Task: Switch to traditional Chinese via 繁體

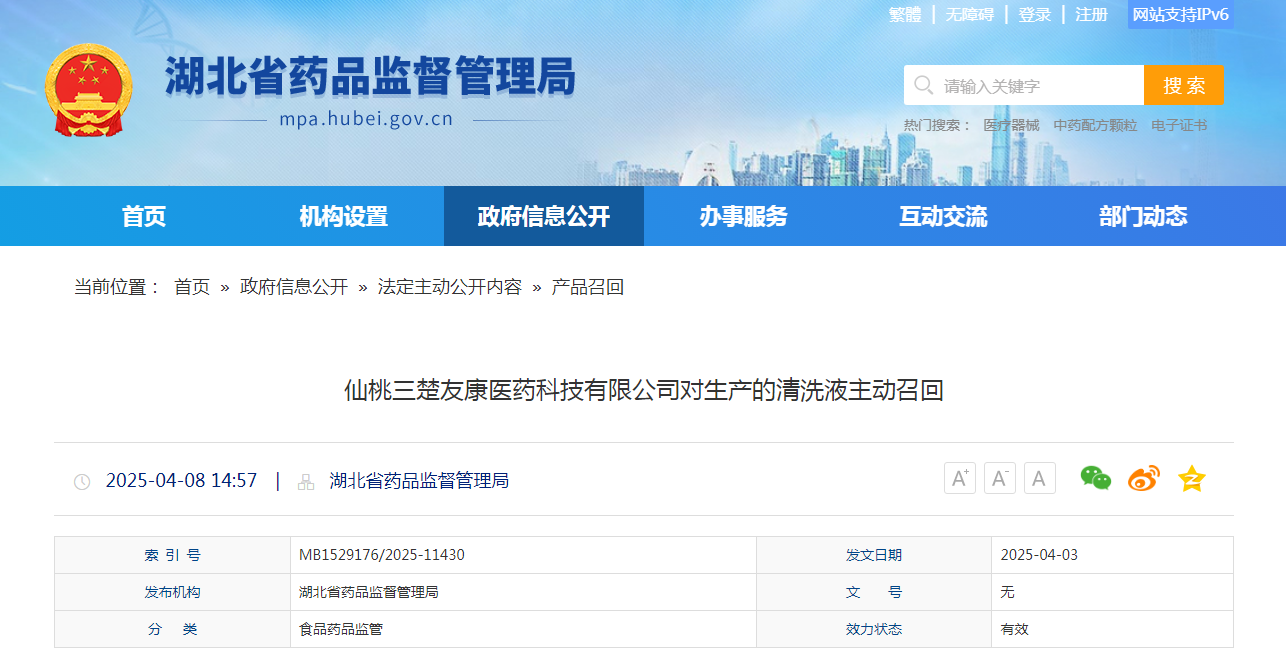Action: pyautogui.click(x=905, y=14)
